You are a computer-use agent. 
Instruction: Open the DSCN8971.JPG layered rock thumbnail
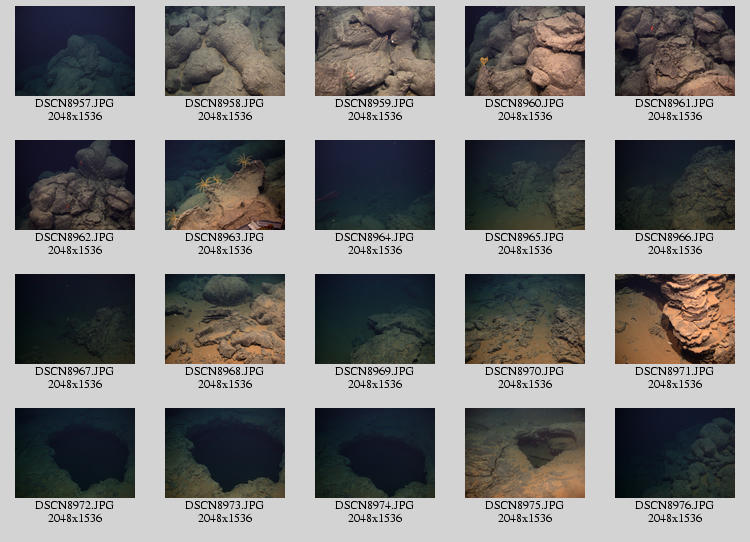tap(675, 319)
